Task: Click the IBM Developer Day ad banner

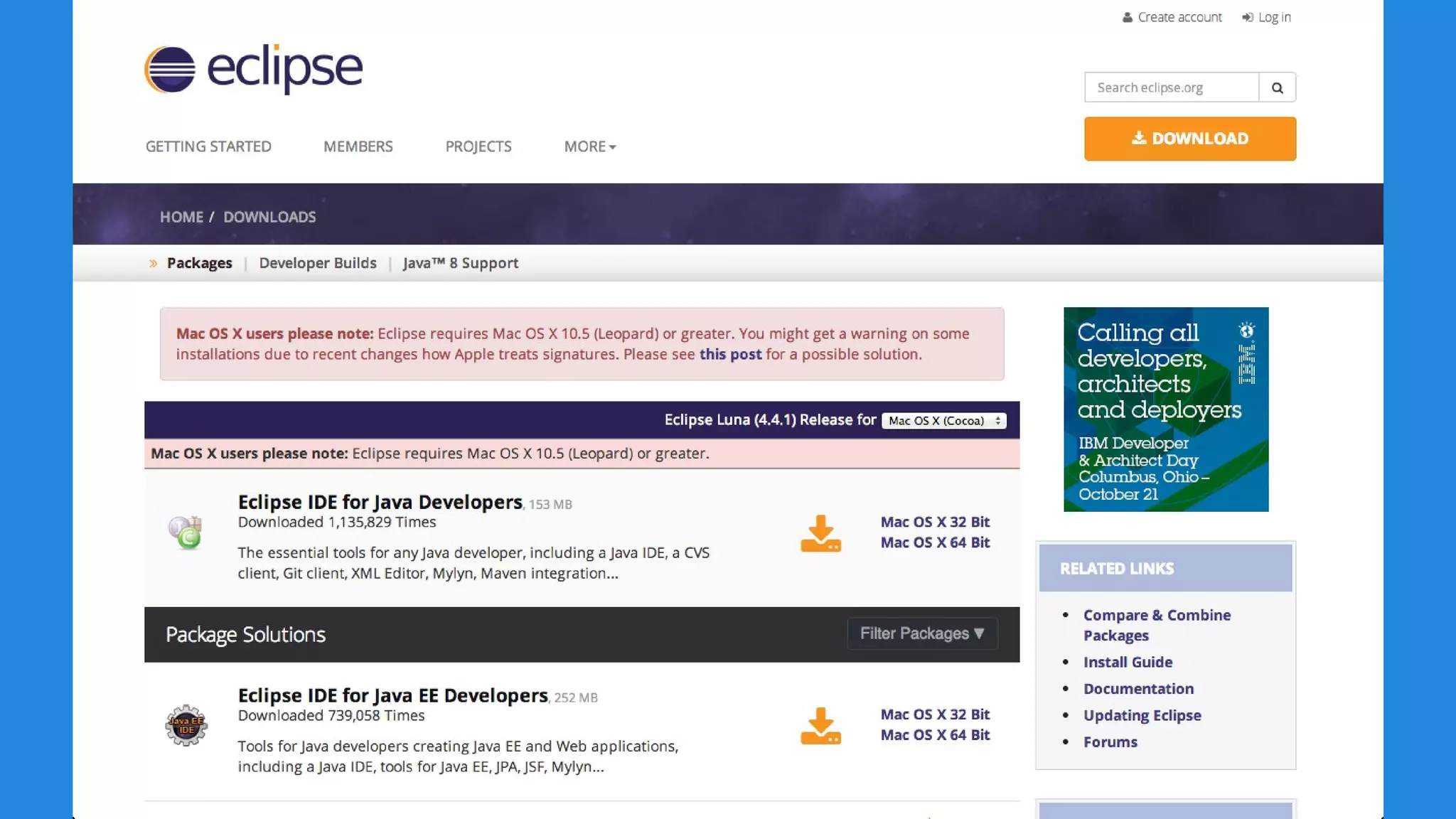Action: pyautogui.click(x=1166, y=409)
